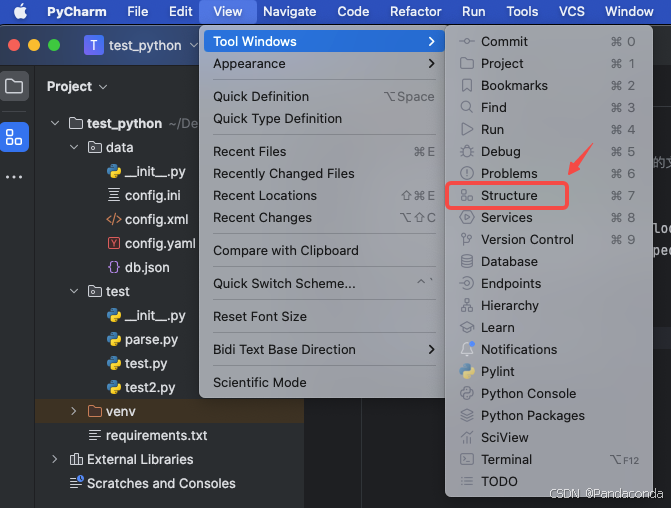Viewport: 671px width, 508px height.
Task: Click the Services icon in submenu
Action: [x=466, y=217]
